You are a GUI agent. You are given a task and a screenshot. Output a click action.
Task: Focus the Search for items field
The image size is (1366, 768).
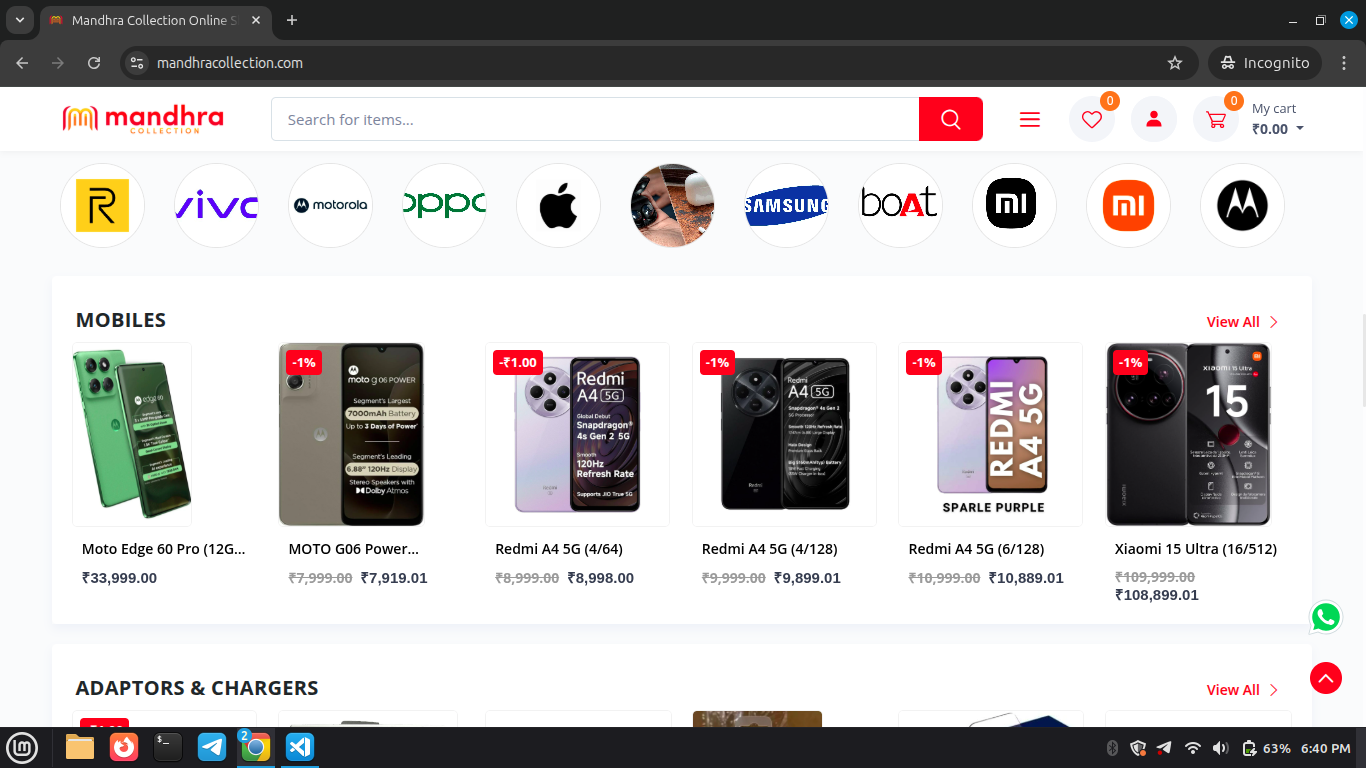tap(595, 119)
